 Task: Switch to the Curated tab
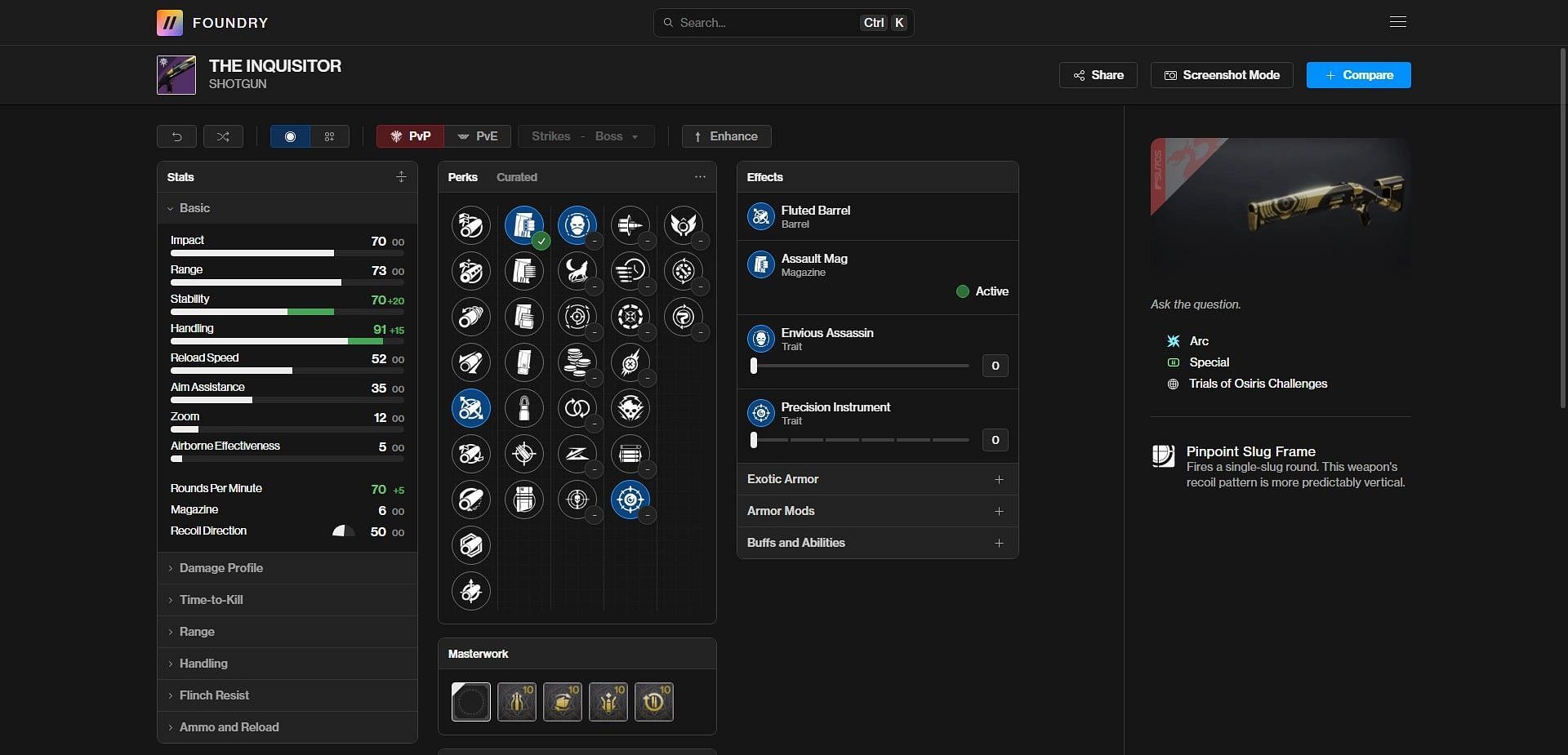click(517, 177)
